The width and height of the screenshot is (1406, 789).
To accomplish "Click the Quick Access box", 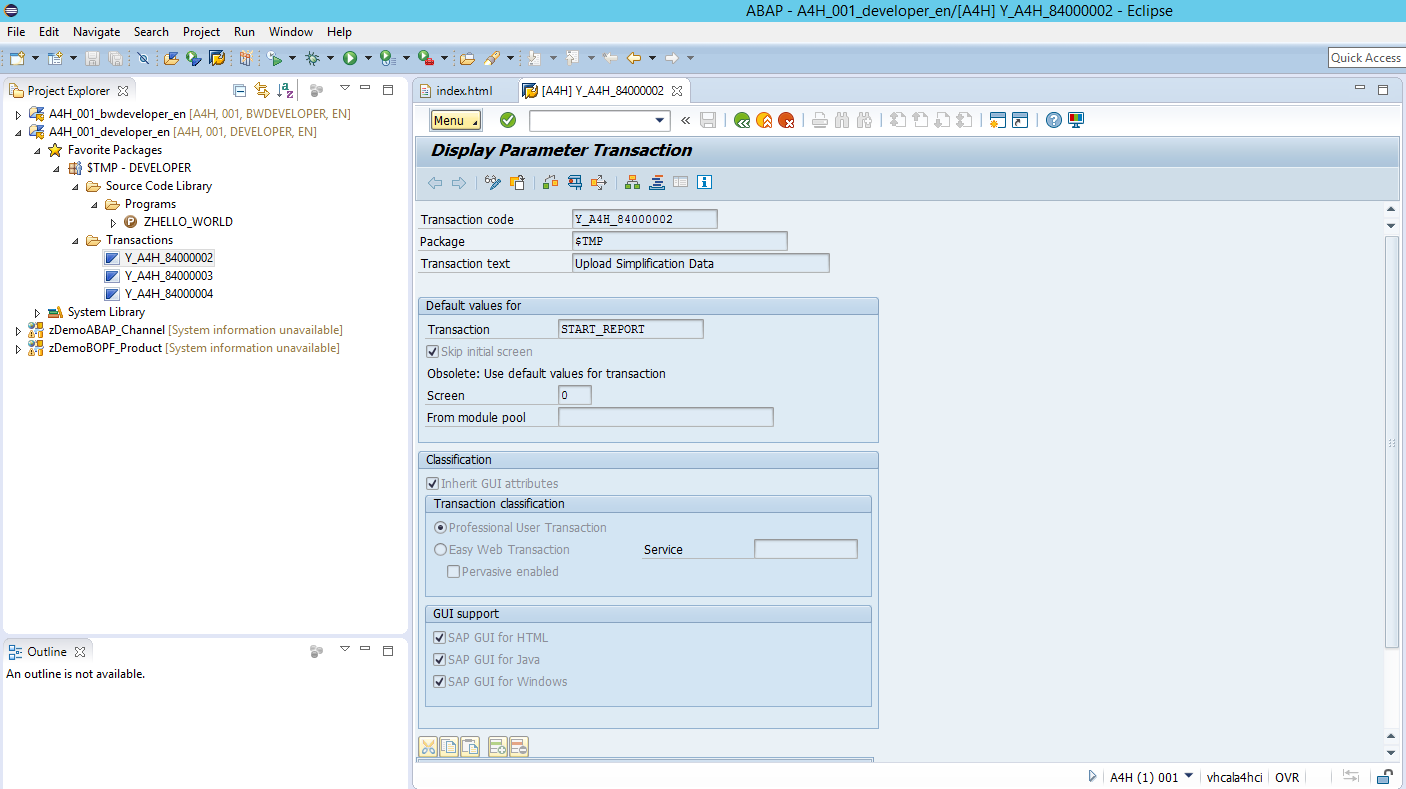I will click(x=1367, y=57).
